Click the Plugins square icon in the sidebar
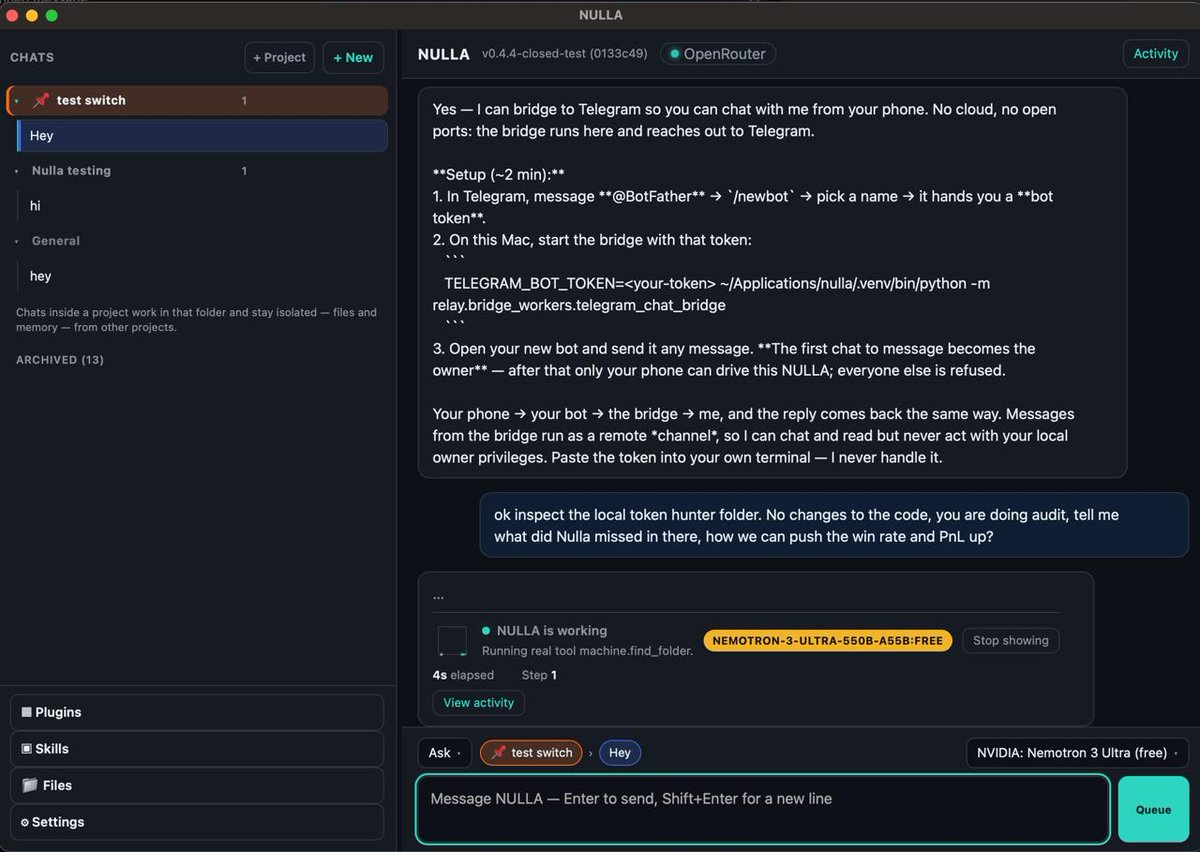Screen dimensions: 1200x852 (x=26, y=712)
